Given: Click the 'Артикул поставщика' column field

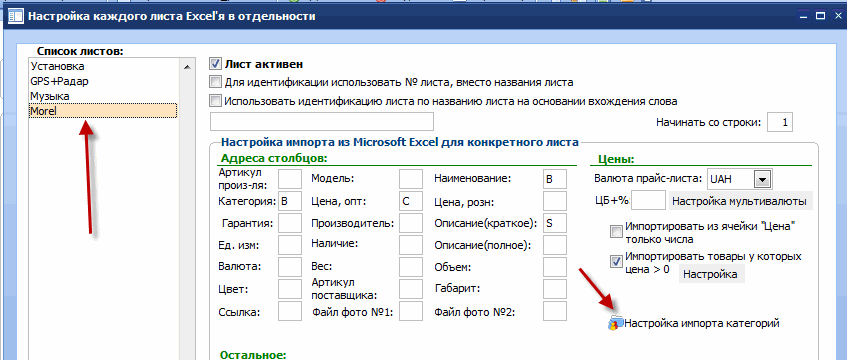Looking at the screenshot, I should coord(411,289).
